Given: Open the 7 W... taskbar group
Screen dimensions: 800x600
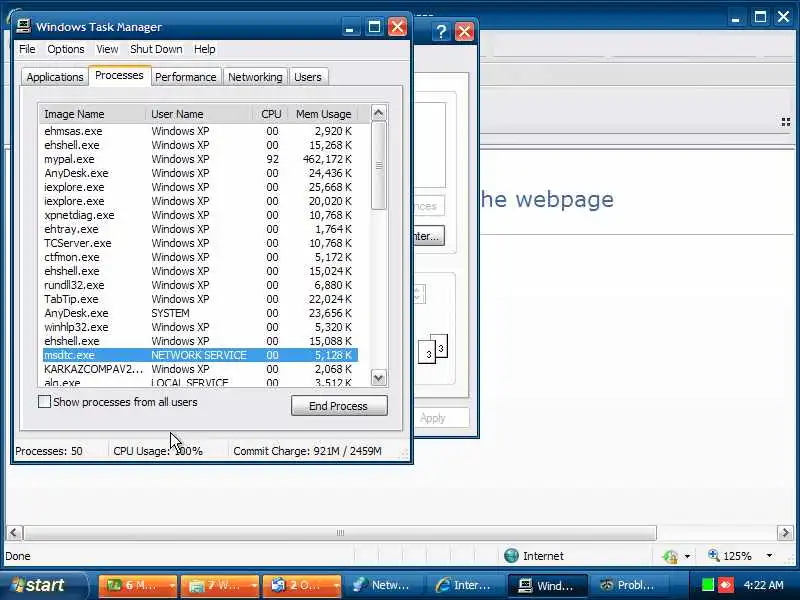Looking at the screenshot, I should (x=219, y=585).
